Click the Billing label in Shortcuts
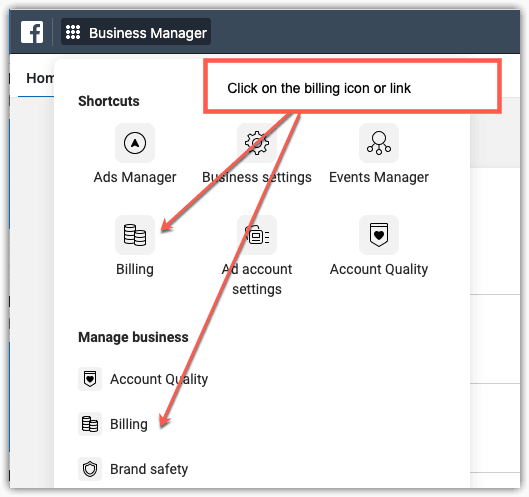Screen dimensions: 529x497 pos(135,269)
